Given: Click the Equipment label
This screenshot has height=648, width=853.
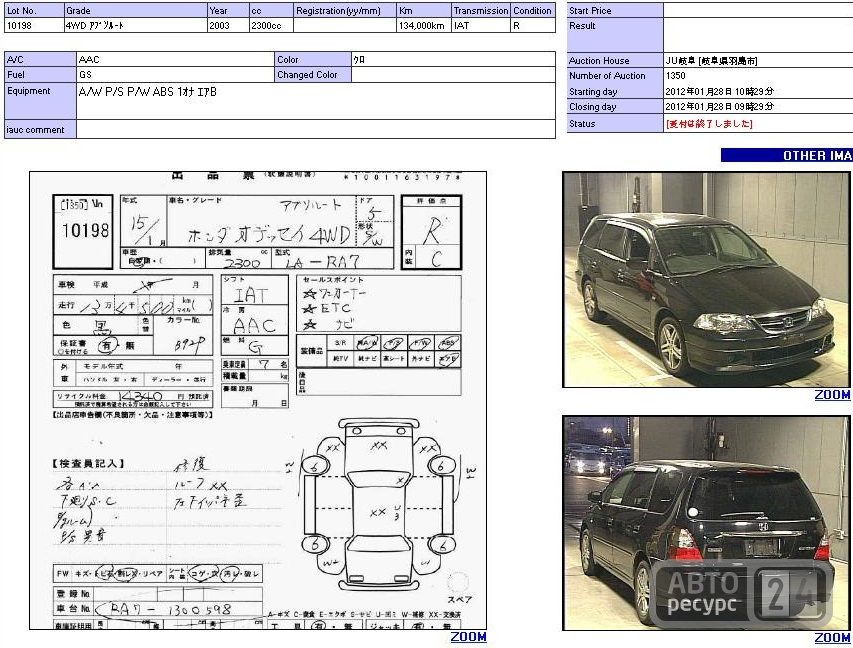Looking at the screenshot, I should 29,91.
